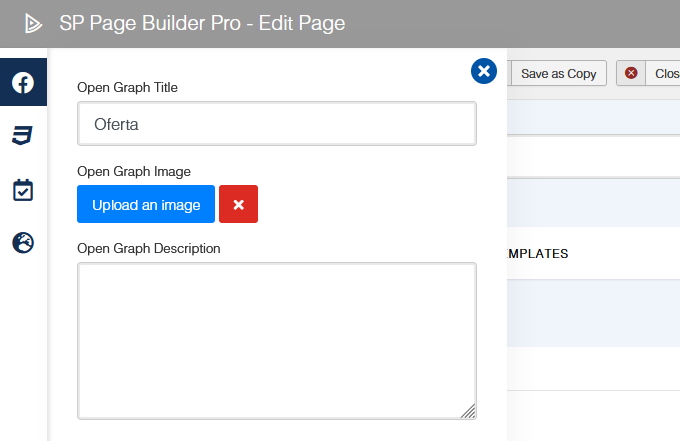Click the red circle icon beside Close
The image size is (680, 441).
tap(632, 73)
